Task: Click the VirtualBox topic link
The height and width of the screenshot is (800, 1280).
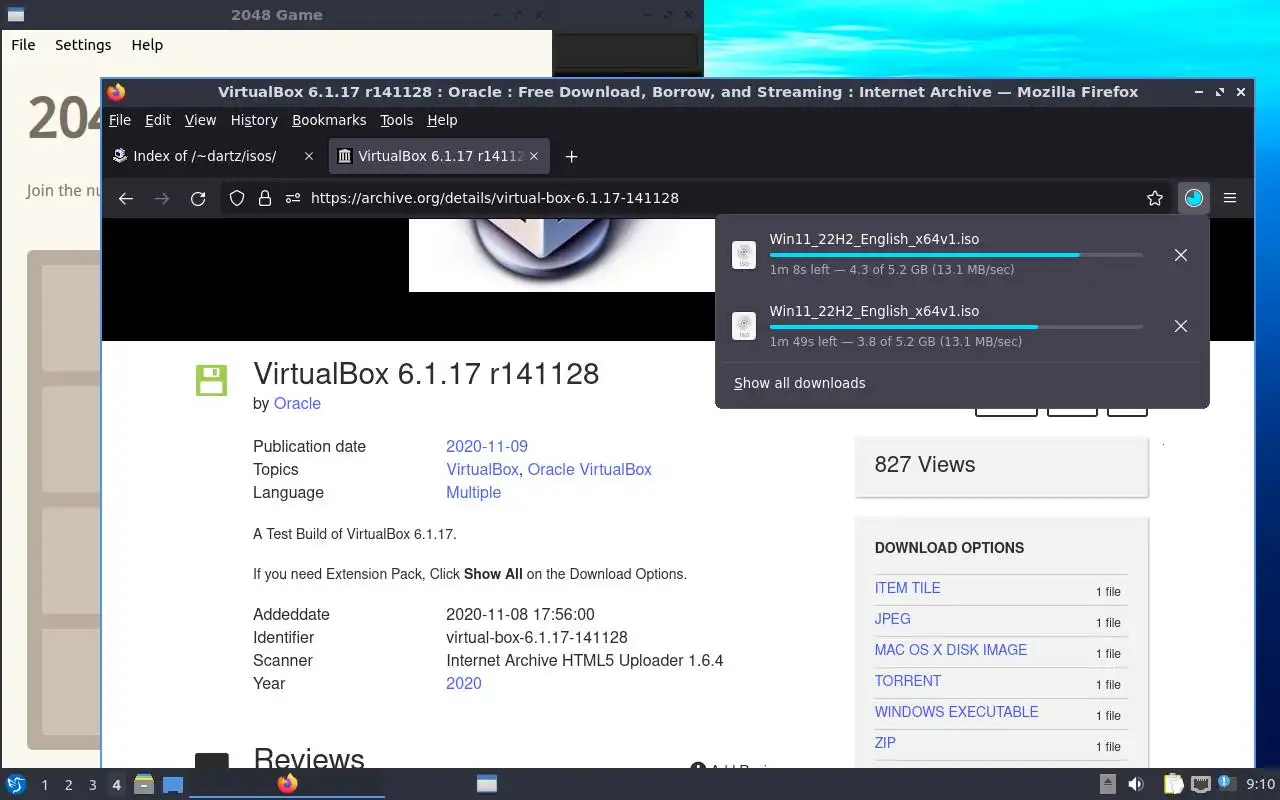Action: coord(482,469)
